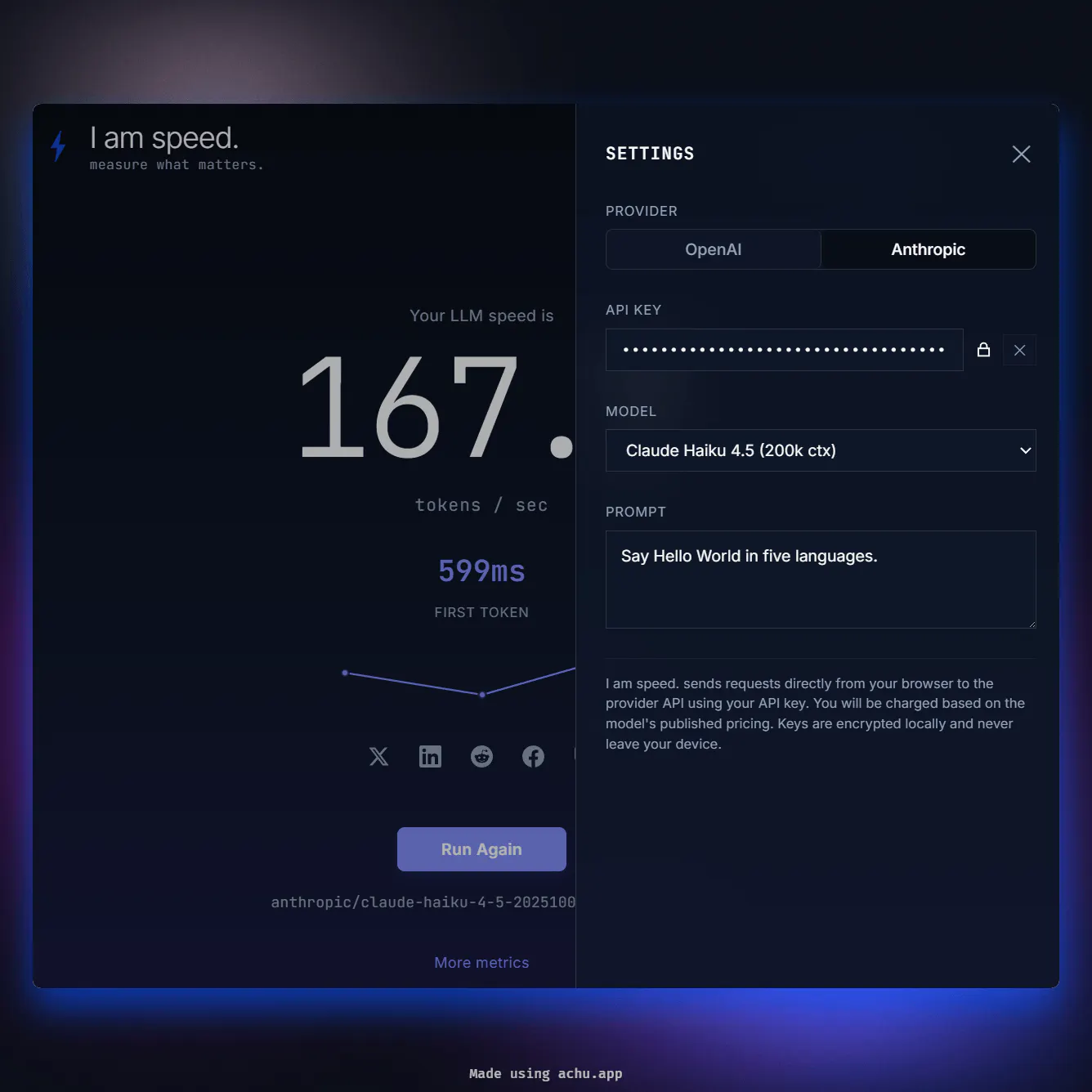Click the 'Made using achu.app' footer text
The image size is (1092, 1092).
pyautogui.click(x=545, y=1073)
